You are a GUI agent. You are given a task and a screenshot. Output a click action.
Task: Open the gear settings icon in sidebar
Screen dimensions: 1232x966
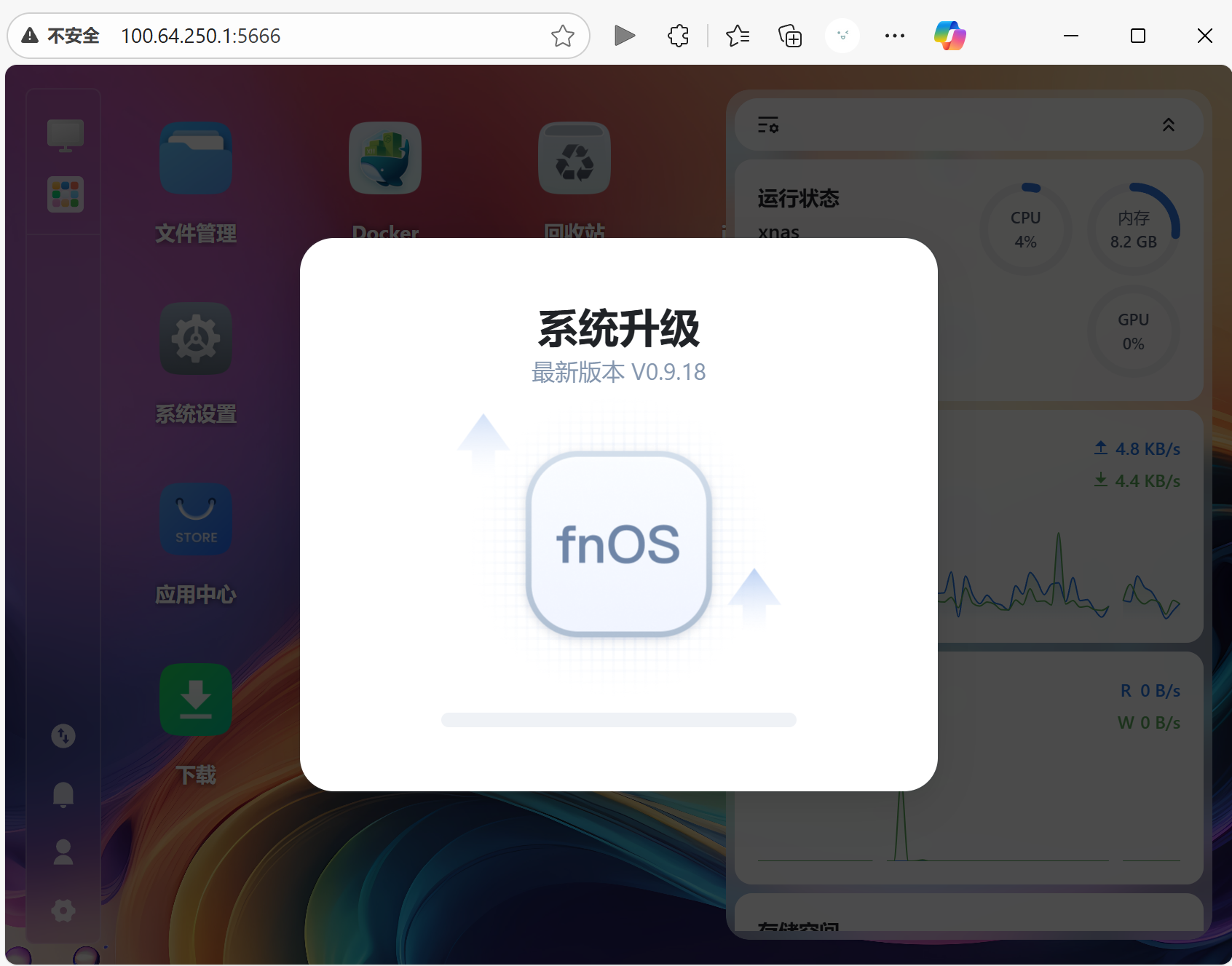coord(63,910)
